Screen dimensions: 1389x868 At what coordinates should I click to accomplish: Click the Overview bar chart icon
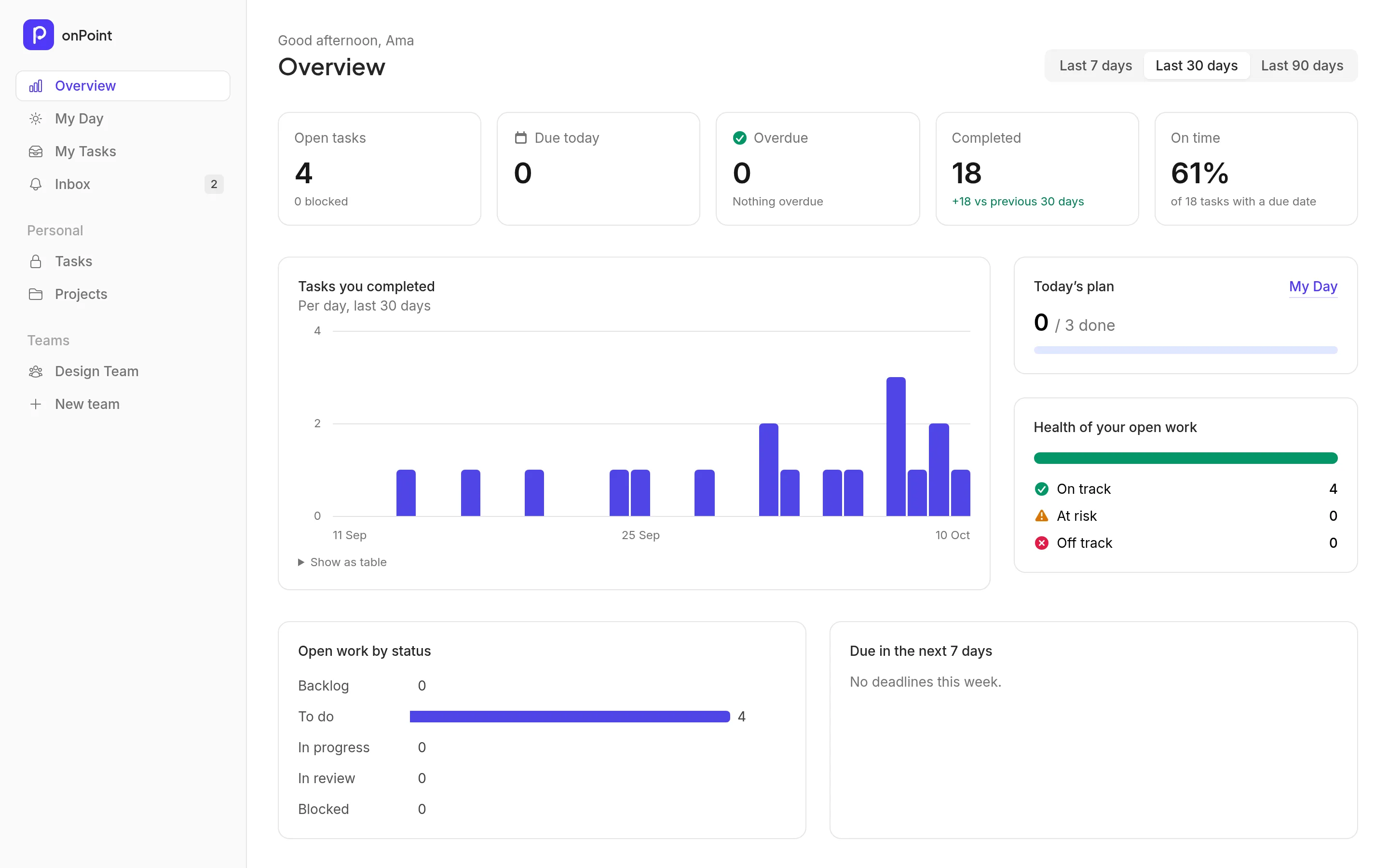(x=36, y=86)
